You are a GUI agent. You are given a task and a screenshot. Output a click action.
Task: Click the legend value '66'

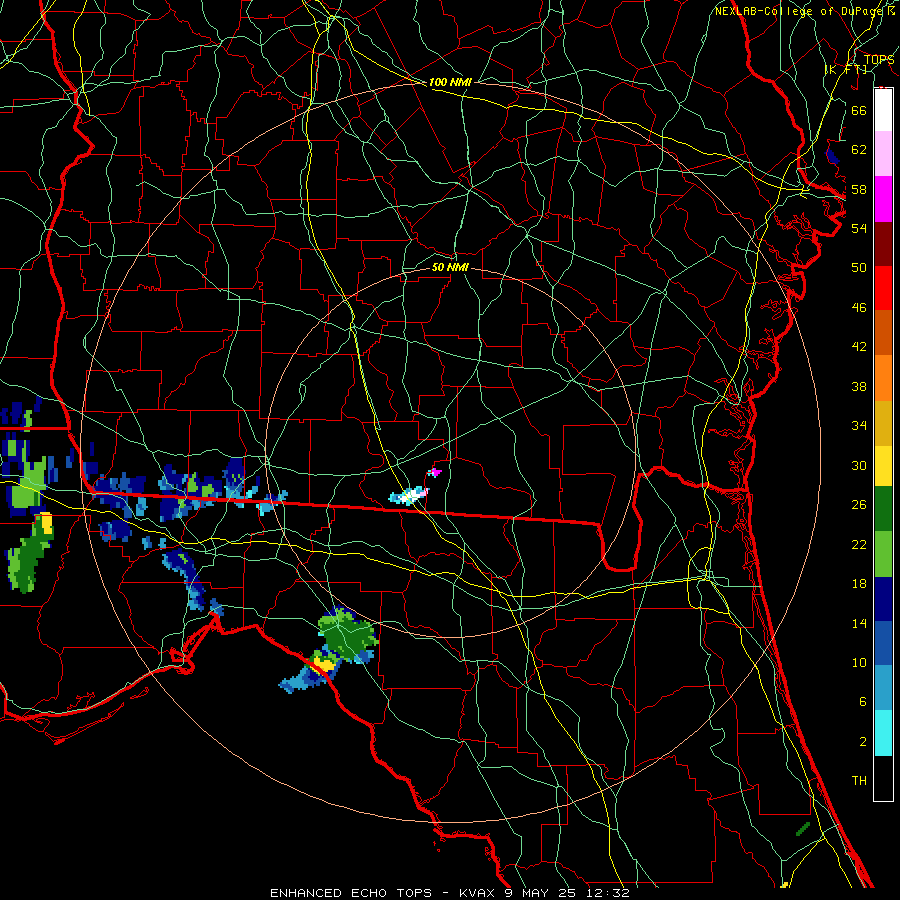(859, 110)
